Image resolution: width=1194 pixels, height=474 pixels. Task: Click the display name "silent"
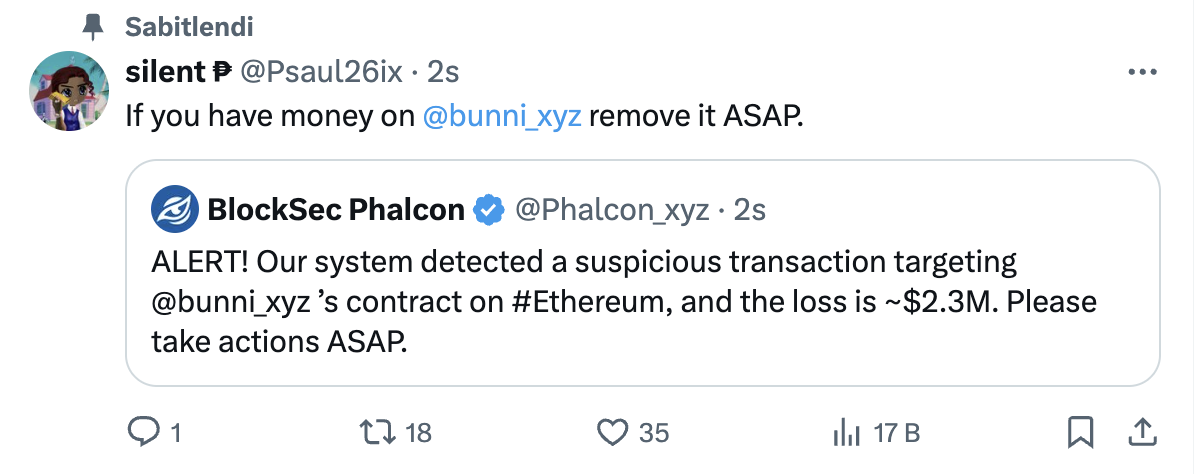point(166,72)
